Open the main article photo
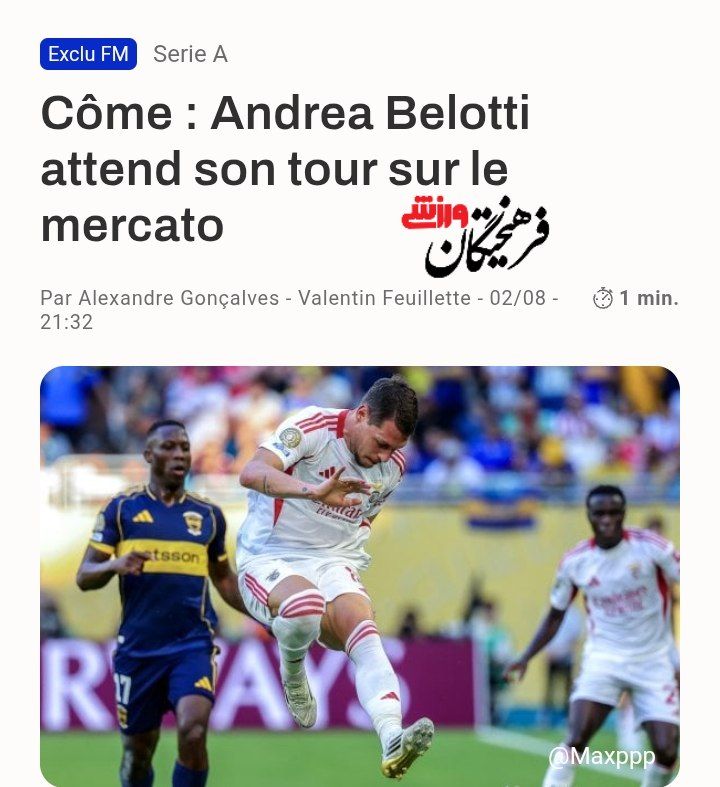 pyautogui.click(x=360, y=576)
